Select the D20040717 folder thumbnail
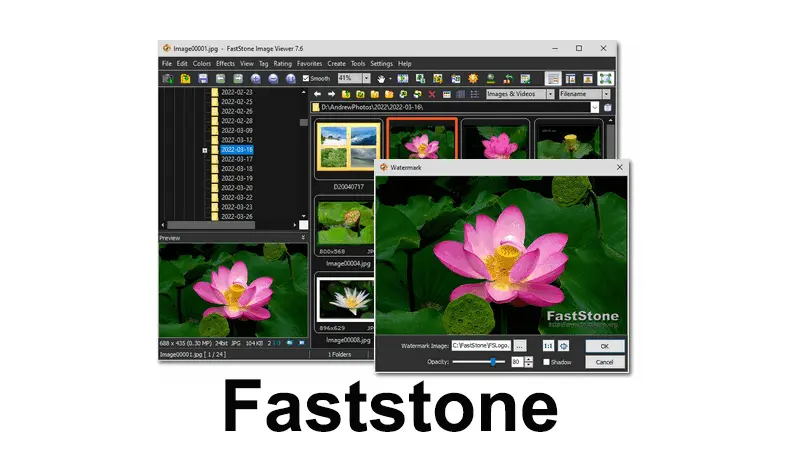This screenshot has height=450, width=800. pos(348,148)
